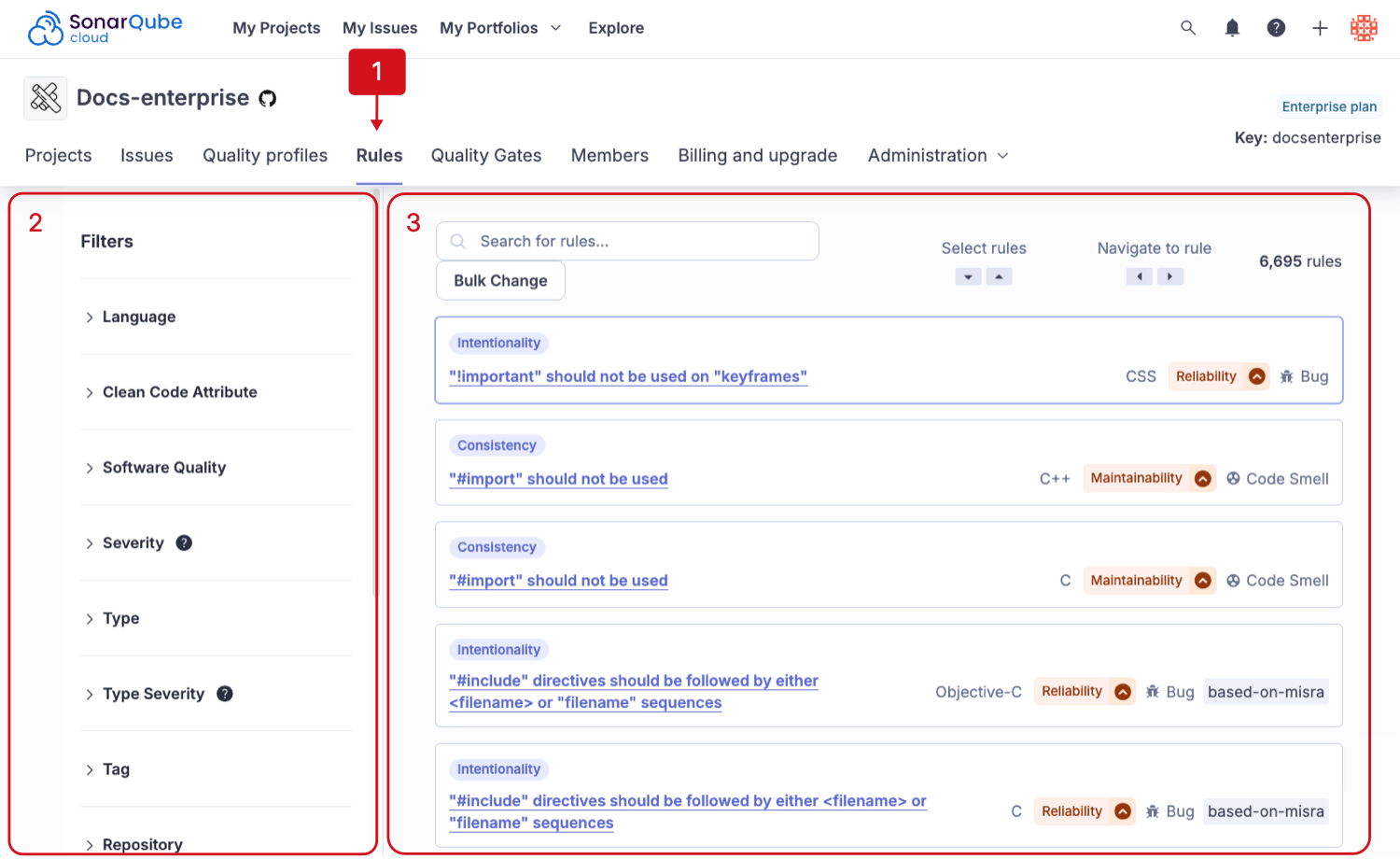Open the notifications bell icon

pyautogui.click(x=1232, y=28)
